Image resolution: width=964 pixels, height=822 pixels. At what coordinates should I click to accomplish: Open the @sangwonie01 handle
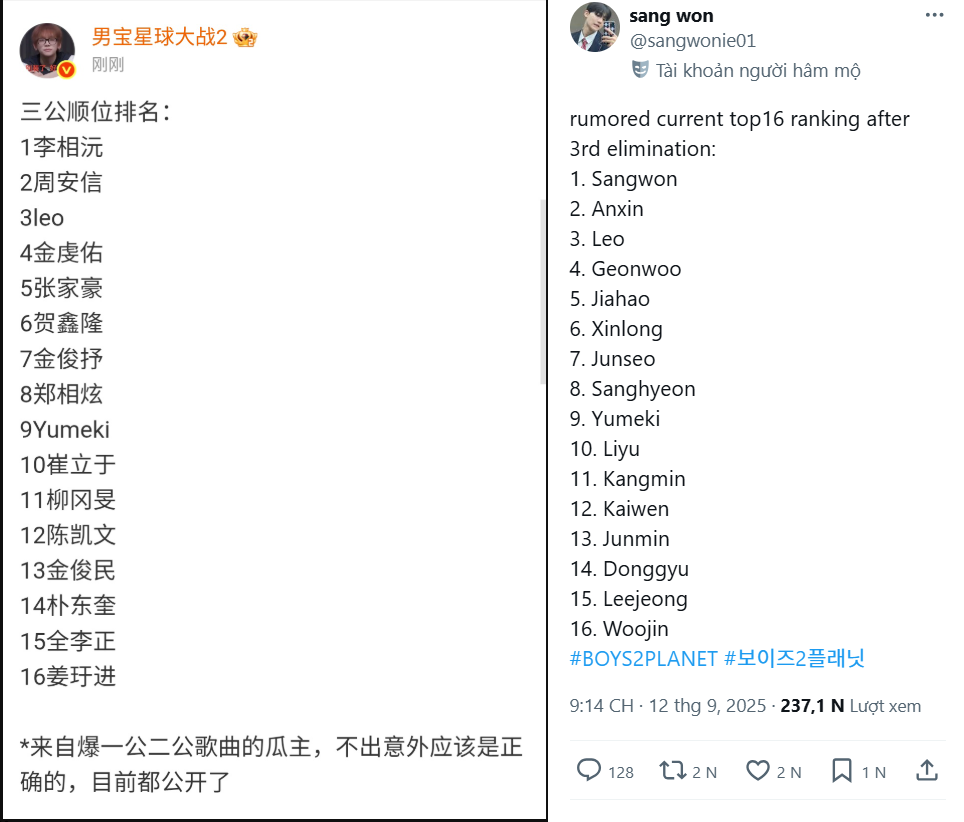point(692,41)
